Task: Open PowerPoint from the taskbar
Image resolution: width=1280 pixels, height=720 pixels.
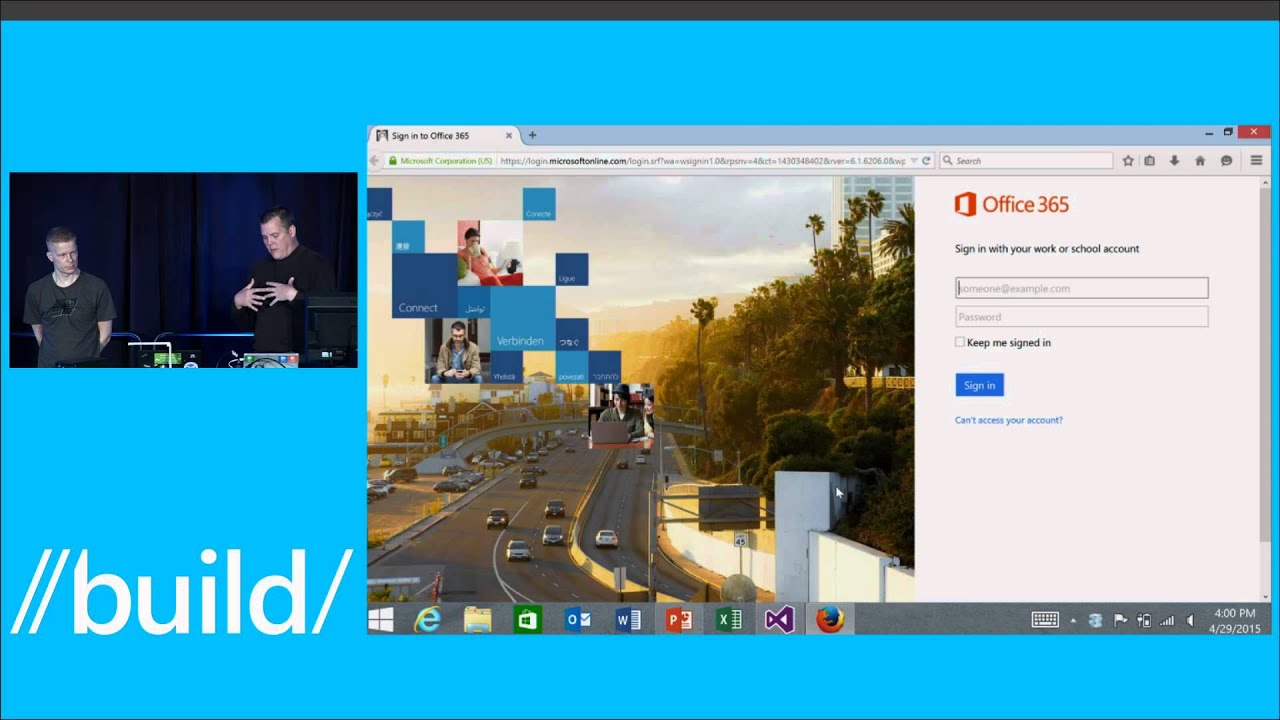Action: tap(679, 620)
